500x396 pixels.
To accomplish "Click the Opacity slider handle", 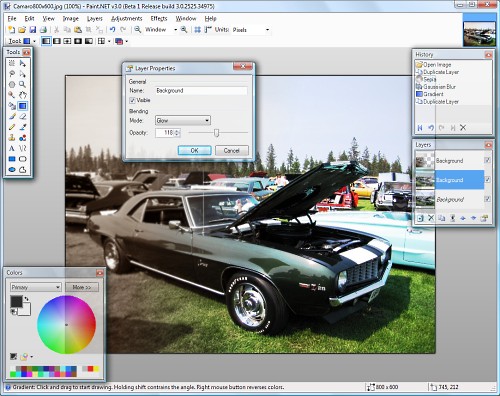I will (216, 133).
